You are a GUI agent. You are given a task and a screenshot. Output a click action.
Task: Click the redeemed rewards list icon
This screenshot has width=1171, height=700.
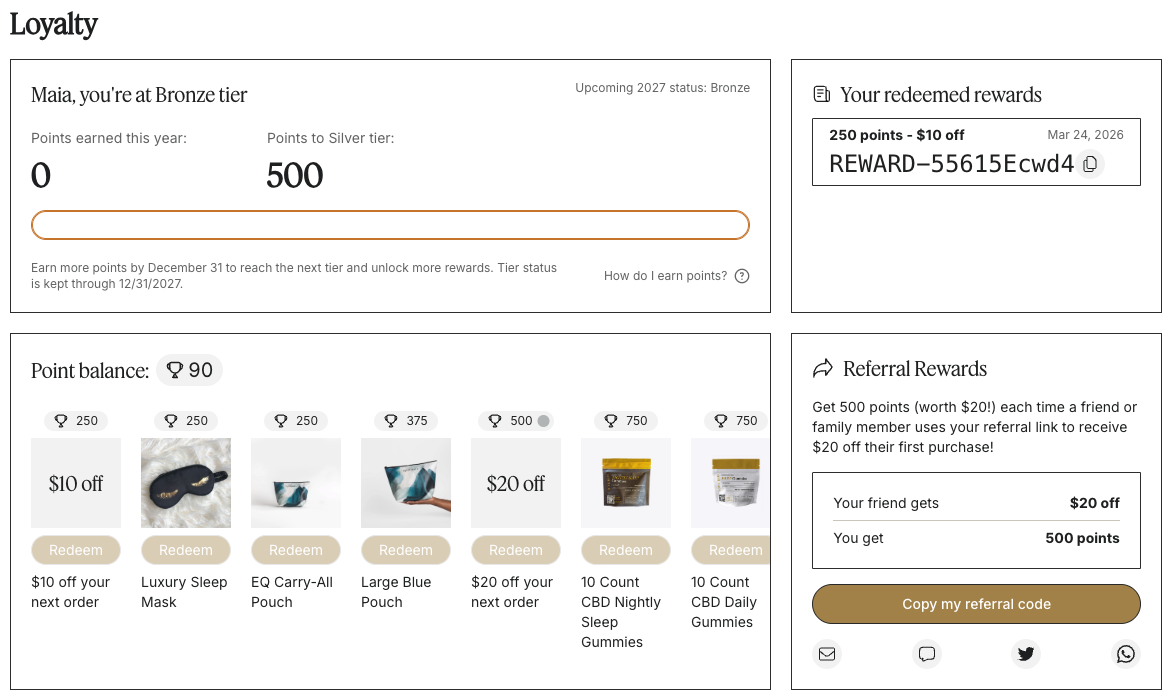point(822,95)
